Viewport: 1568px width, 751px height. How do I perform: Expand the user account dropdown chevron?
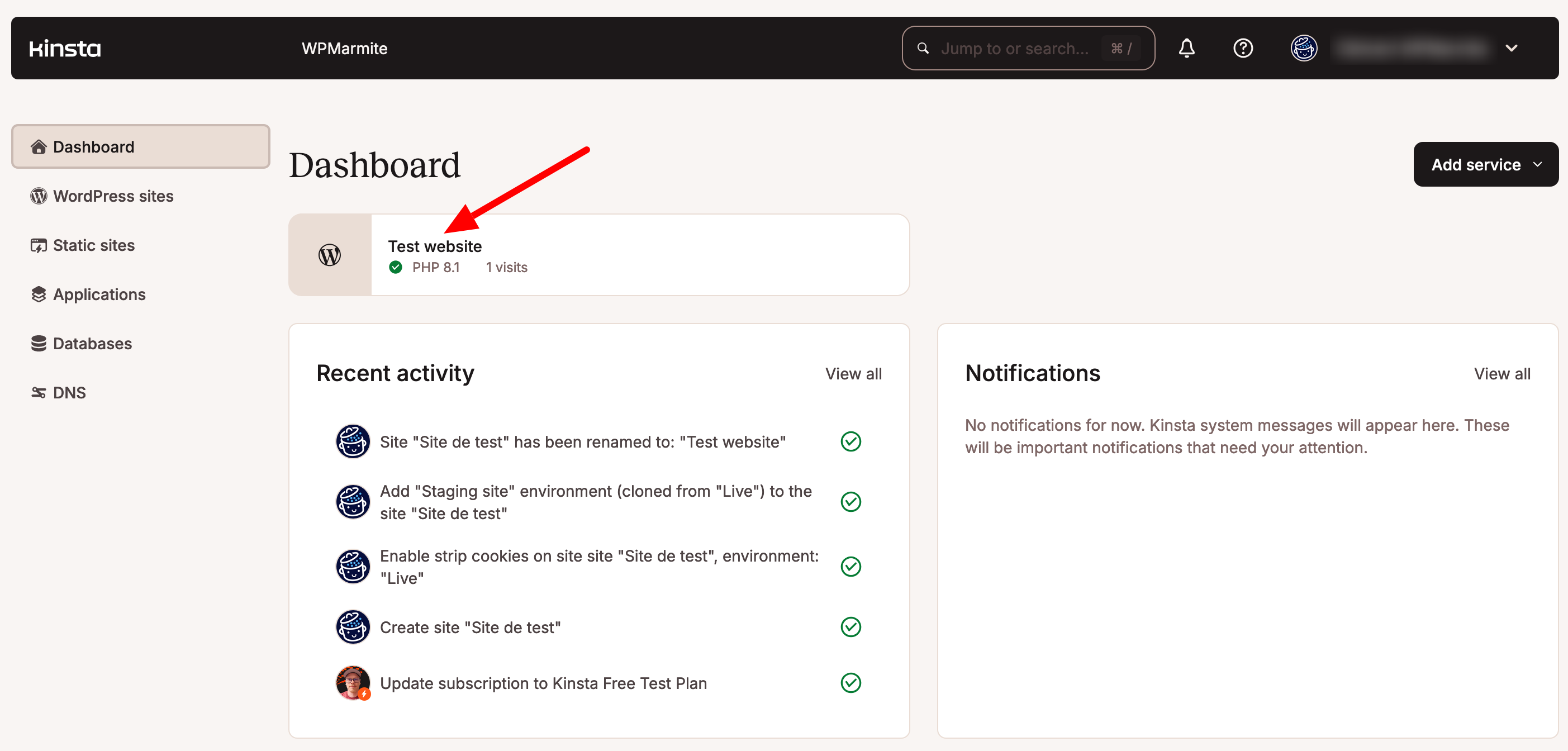[1512, 48]
